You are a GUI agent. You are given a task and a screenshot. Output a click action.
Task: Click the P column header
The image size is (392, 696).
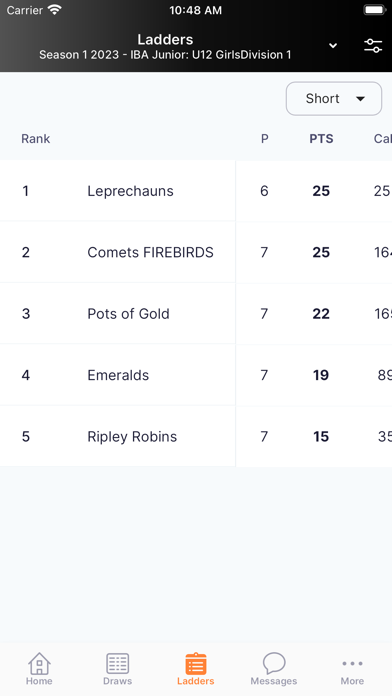point(265,138)
